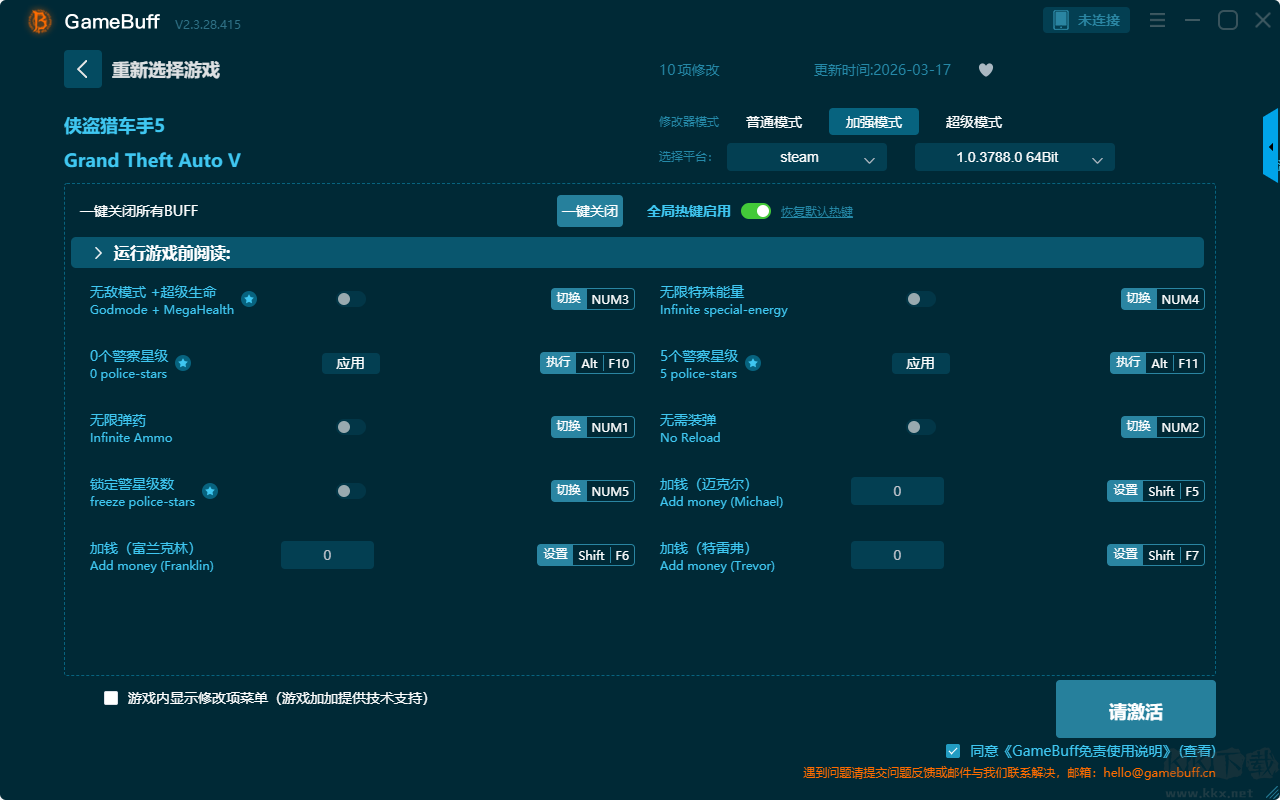Click the star icon beside 锁定警星级数

pos(210,491)
